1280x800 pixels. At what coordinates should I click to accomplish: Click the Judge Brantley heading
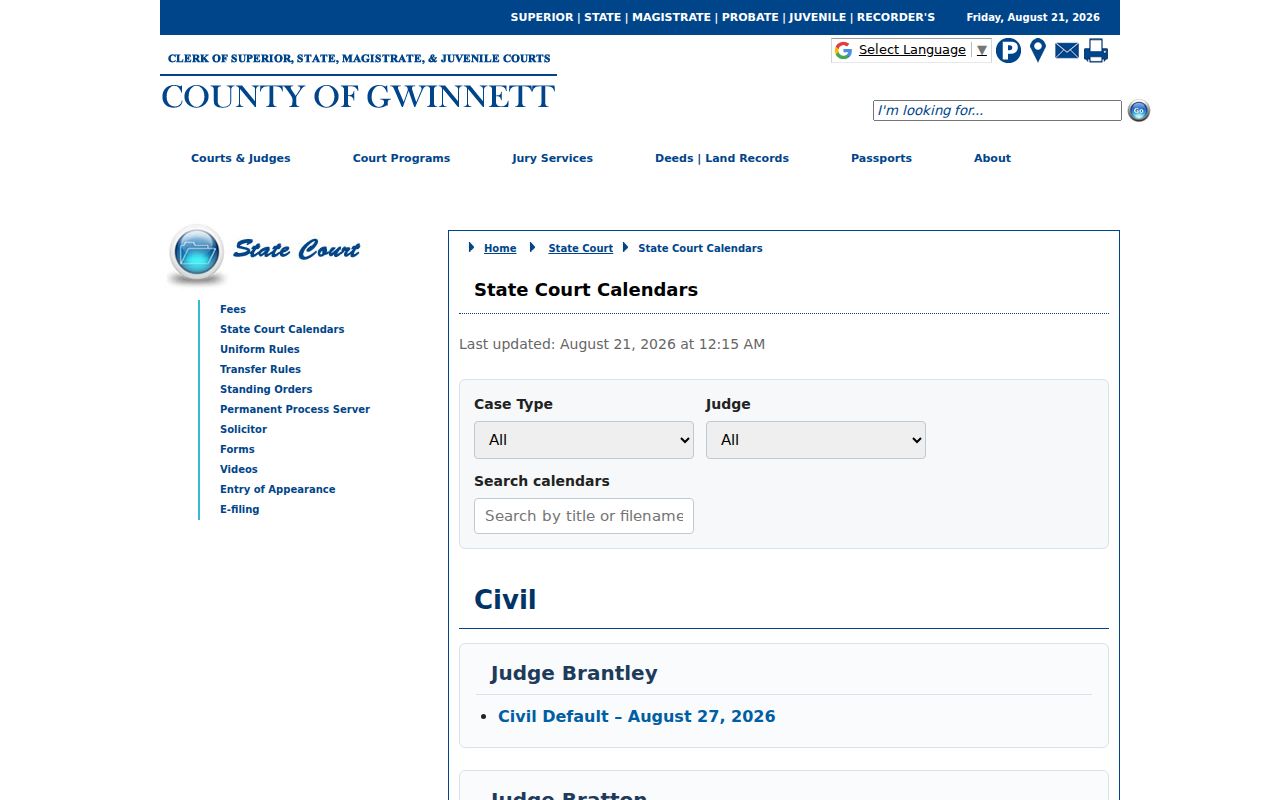click(x=574, y=673)
